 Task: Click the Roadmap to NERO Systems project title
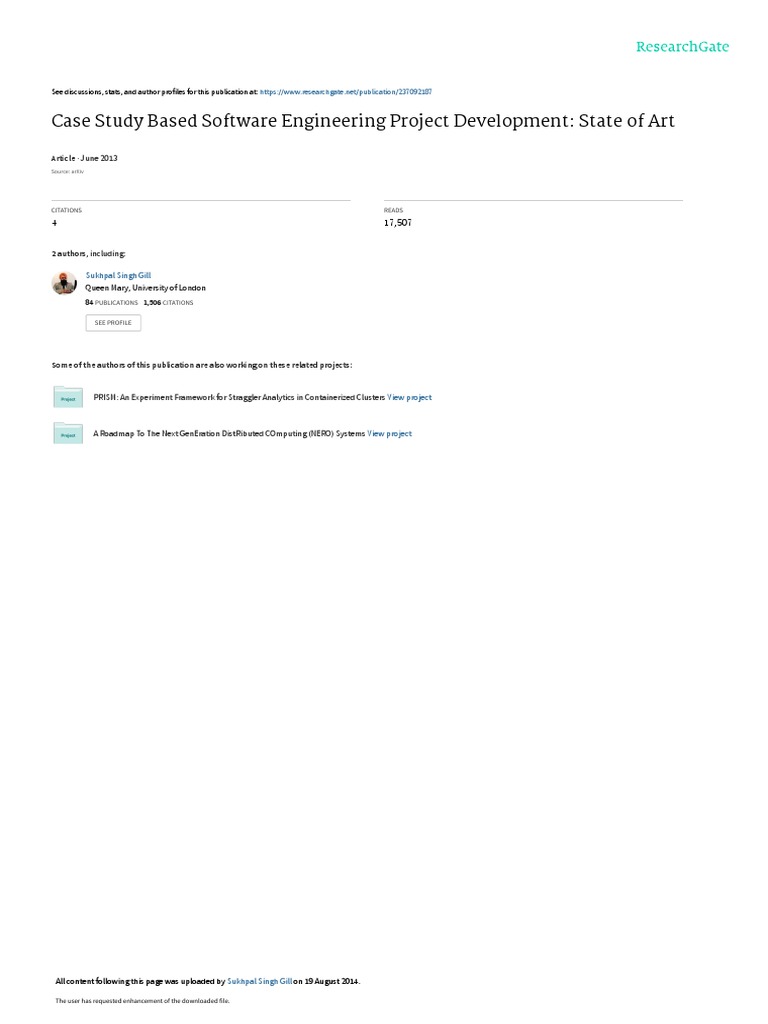229,434
